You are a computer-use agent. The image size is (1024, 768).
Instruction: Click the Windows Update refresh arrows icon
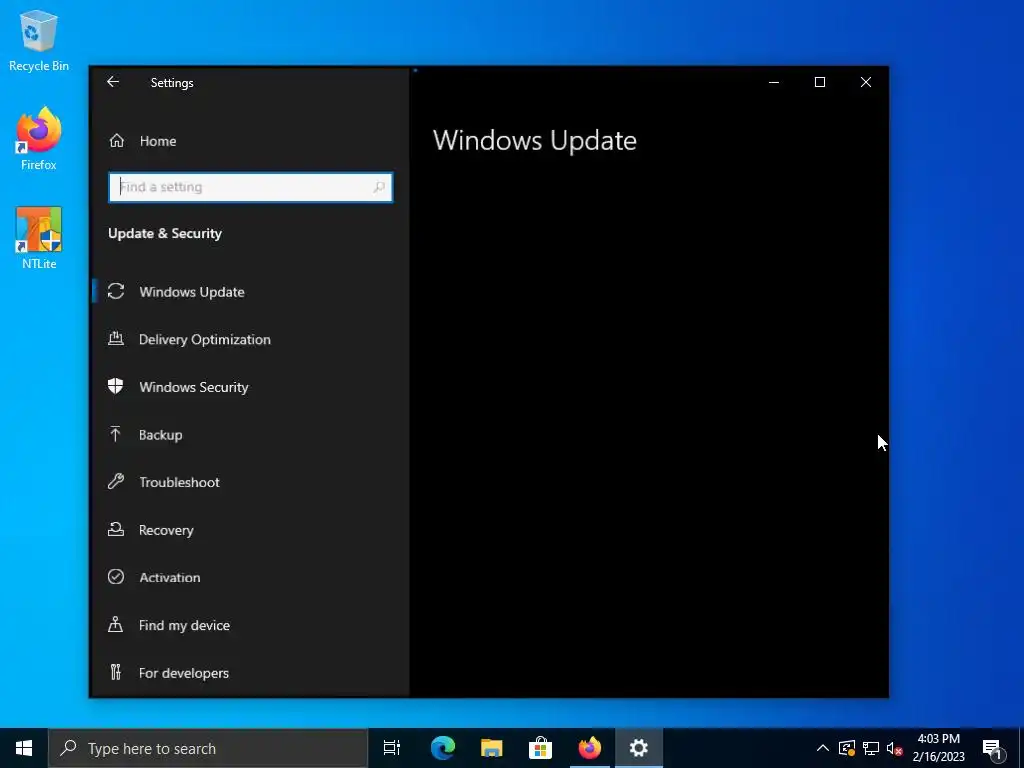point(116,291)
